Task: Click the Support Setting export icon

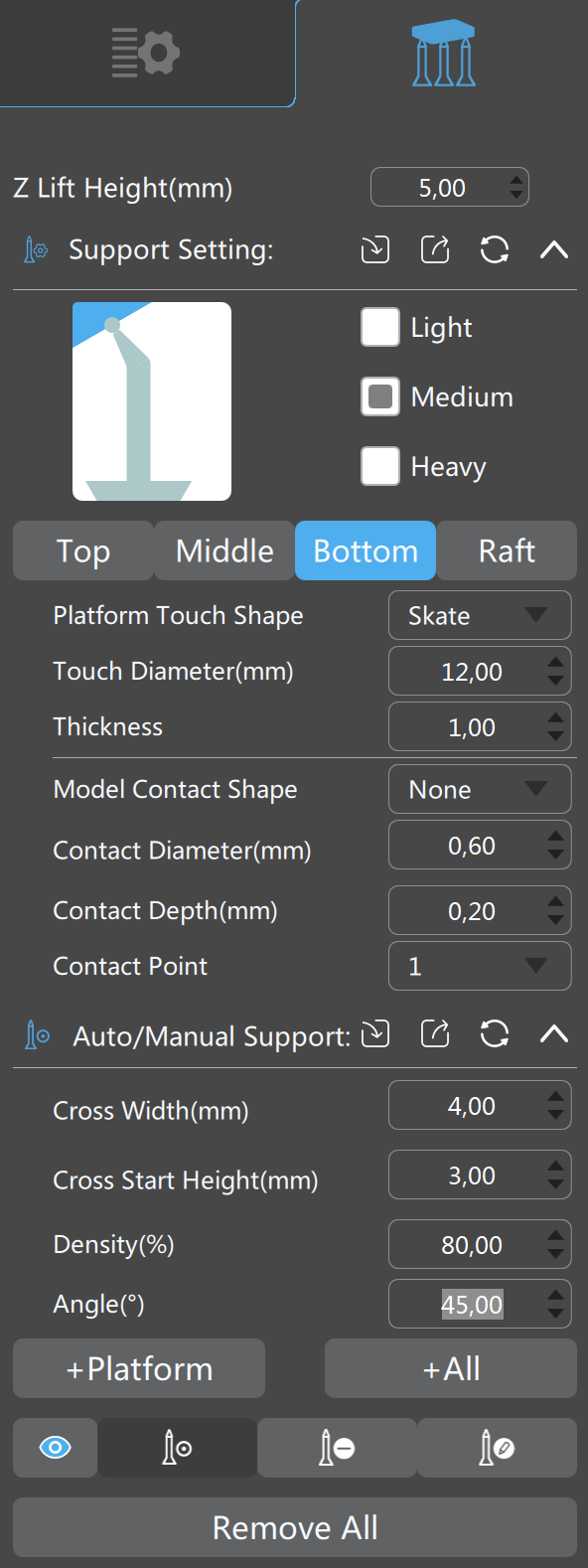Action: pos(435,249)
